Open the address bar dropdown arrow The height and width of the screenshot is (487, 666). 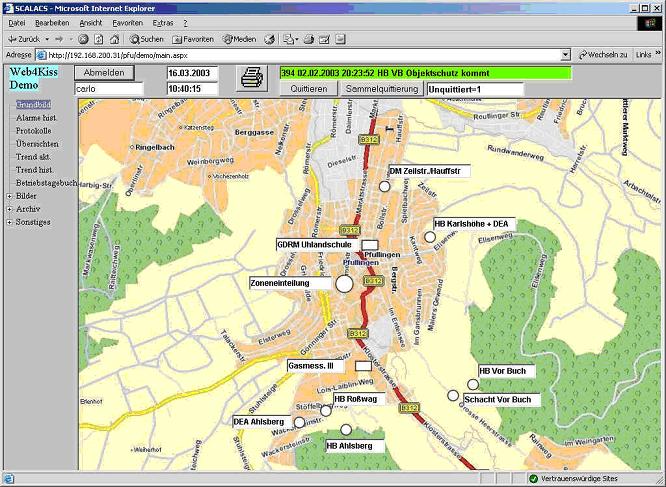tap(565, 55)
